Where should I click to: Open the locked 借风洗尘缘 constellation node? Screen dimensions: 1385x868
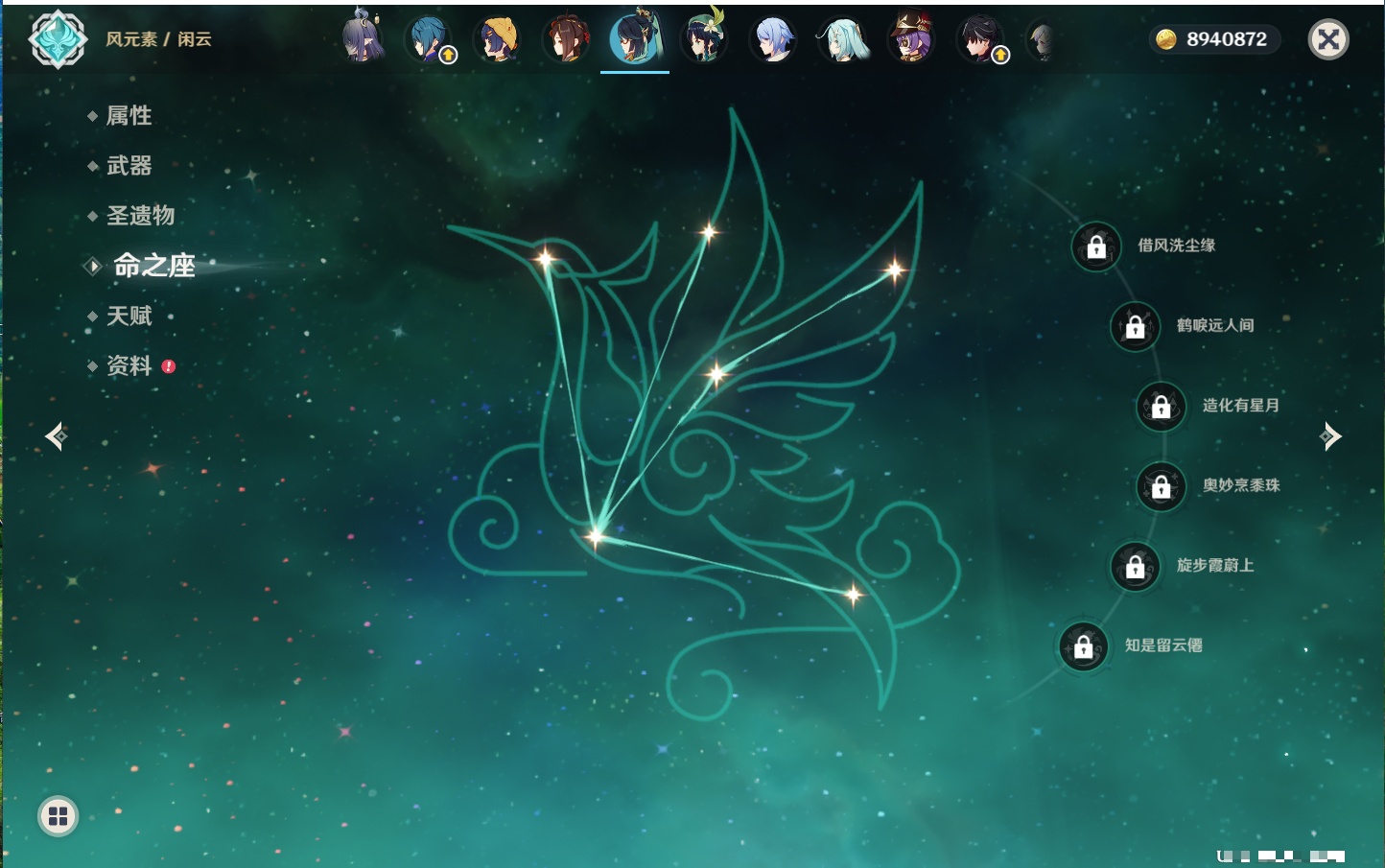pos(1096,246)
